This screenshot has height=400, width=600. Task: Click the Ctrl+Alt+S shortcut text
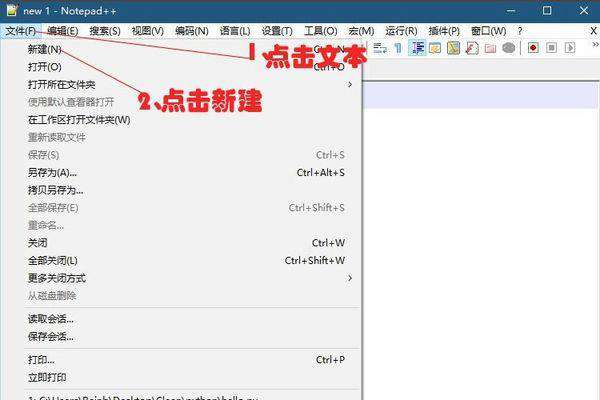(x=321, y=173)
